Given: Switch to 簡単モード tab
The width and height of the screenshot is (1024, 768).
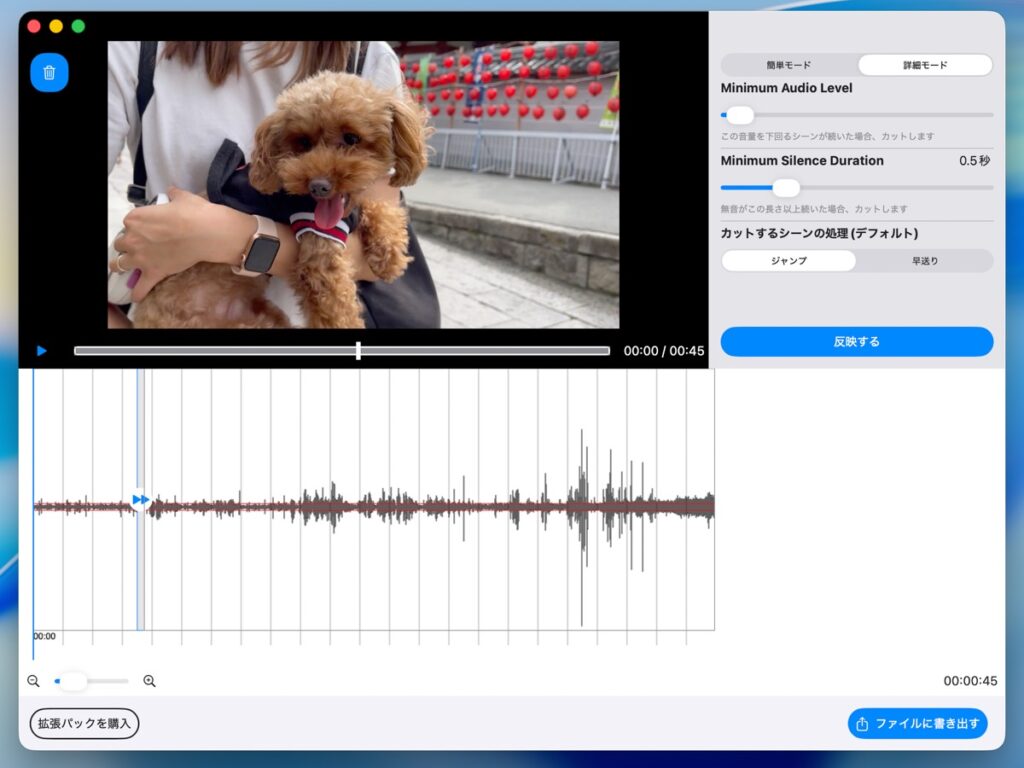Looking at the screenshot, I should [x=789, y=65].
